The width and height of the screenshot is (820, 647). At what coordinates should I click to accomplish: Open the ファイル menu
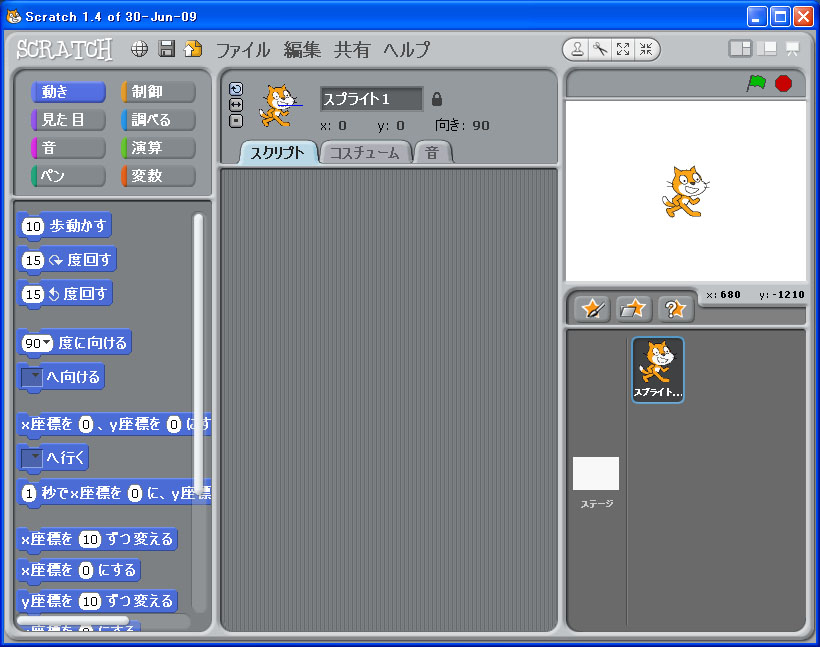(x=243, y=50)
